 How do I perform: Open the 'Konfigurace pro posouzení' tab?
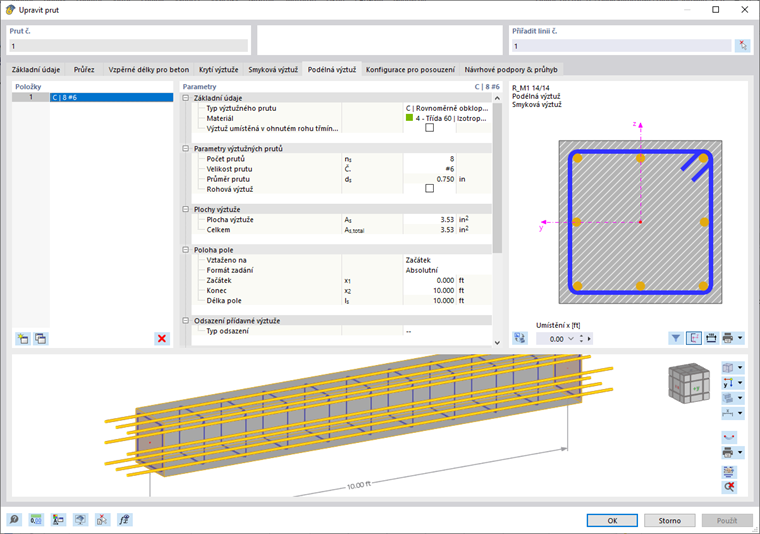coord(410,69)
